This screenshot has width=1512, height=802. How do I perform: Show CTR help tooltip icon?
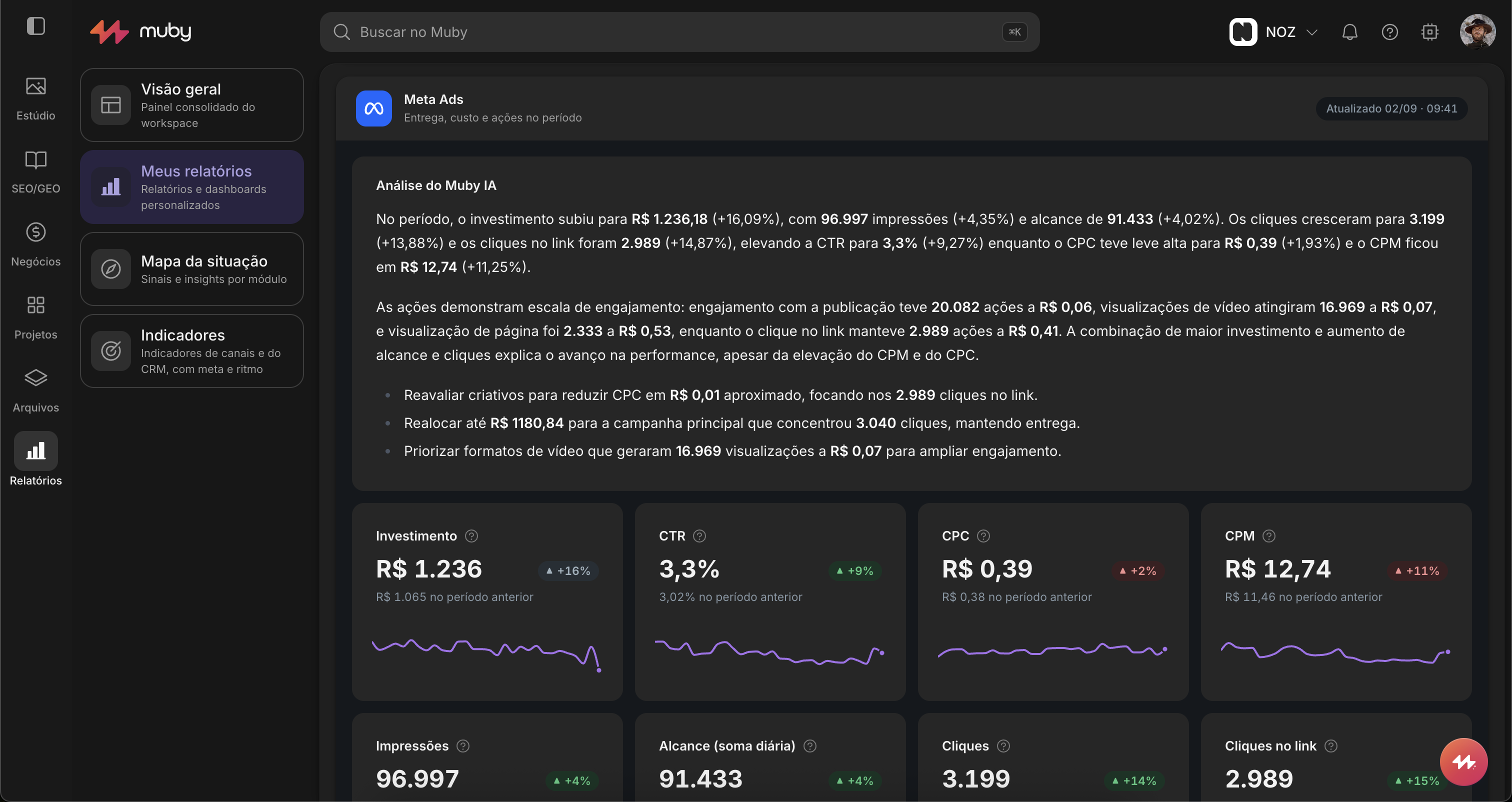(699, 536)
